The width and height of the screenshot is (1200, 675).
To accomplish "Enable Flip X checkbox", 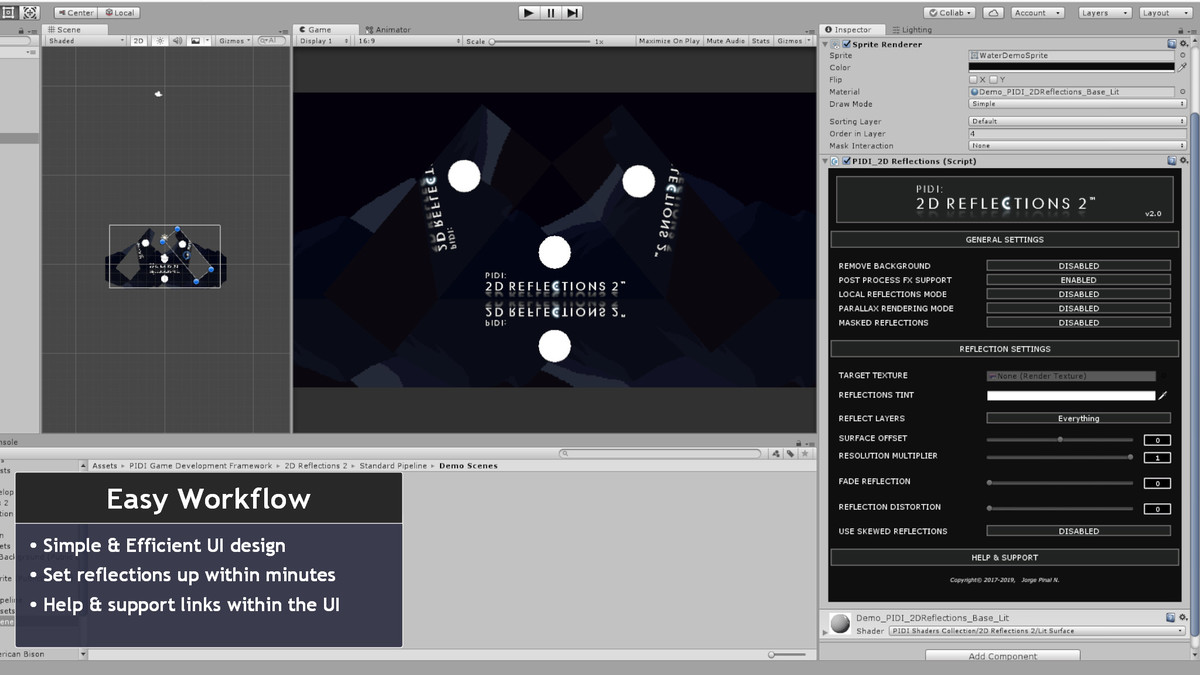I will (x=973, y=80).
